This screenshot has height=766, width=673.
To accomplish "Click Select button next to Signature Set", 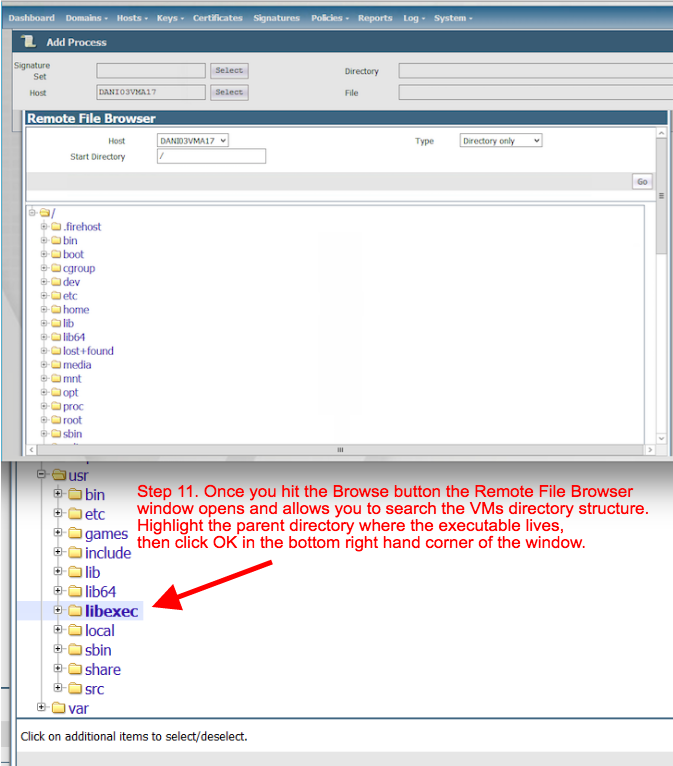I will (229, 71).
